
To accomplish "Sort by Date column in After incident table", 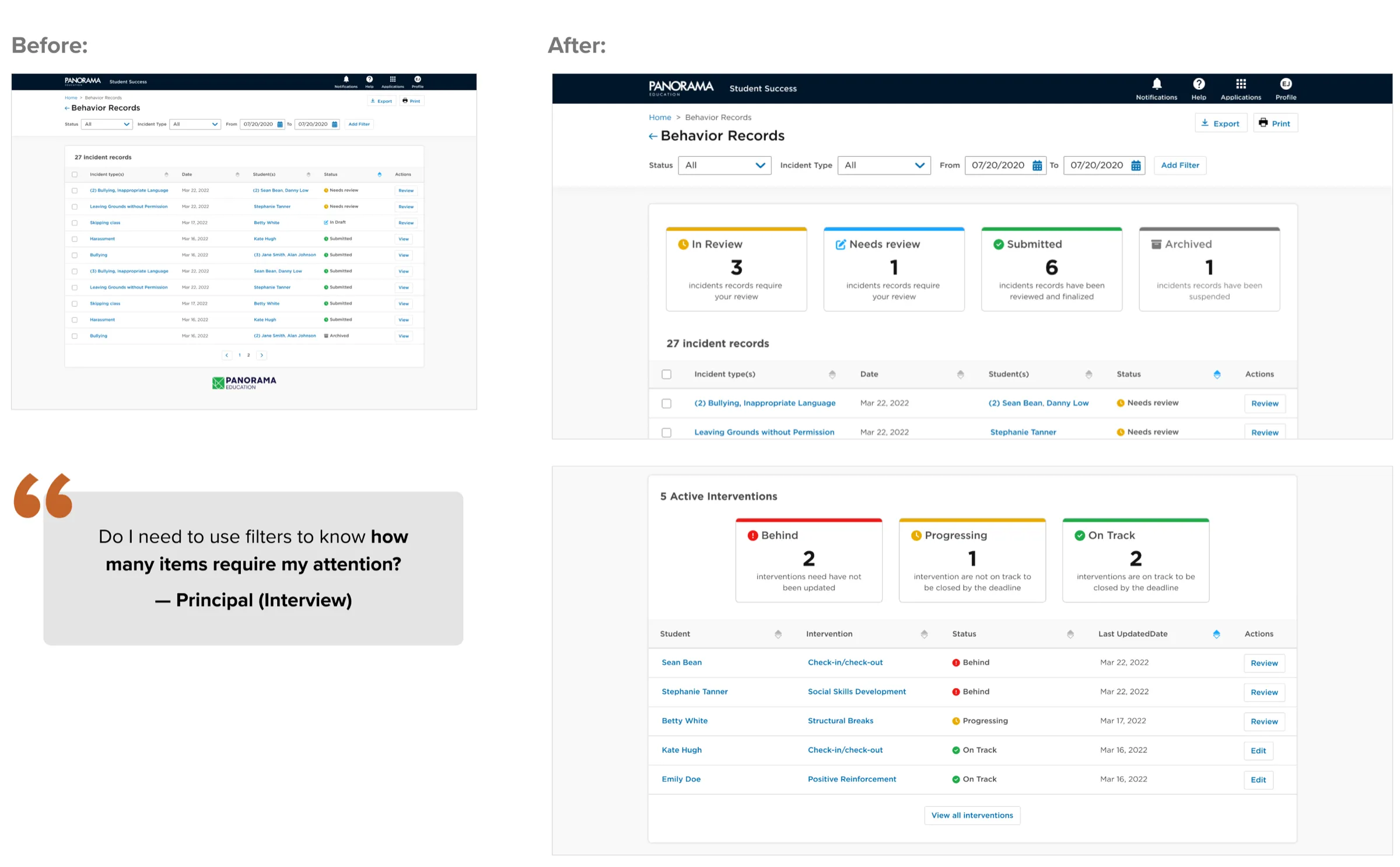I will 960,375.
